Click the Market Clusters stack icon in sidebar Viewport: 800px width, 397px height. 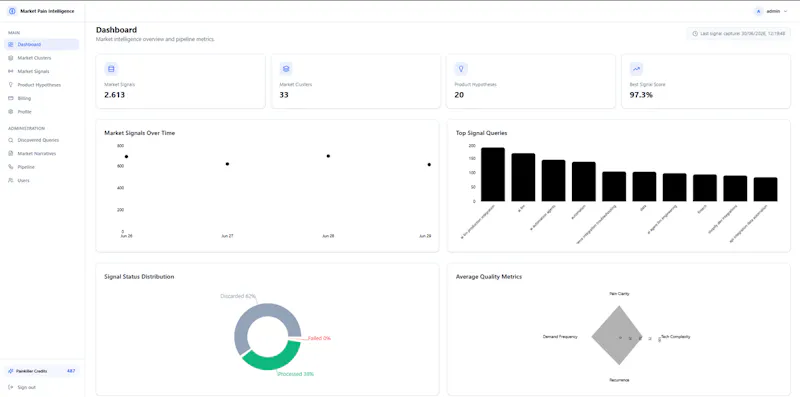(11, 58)
